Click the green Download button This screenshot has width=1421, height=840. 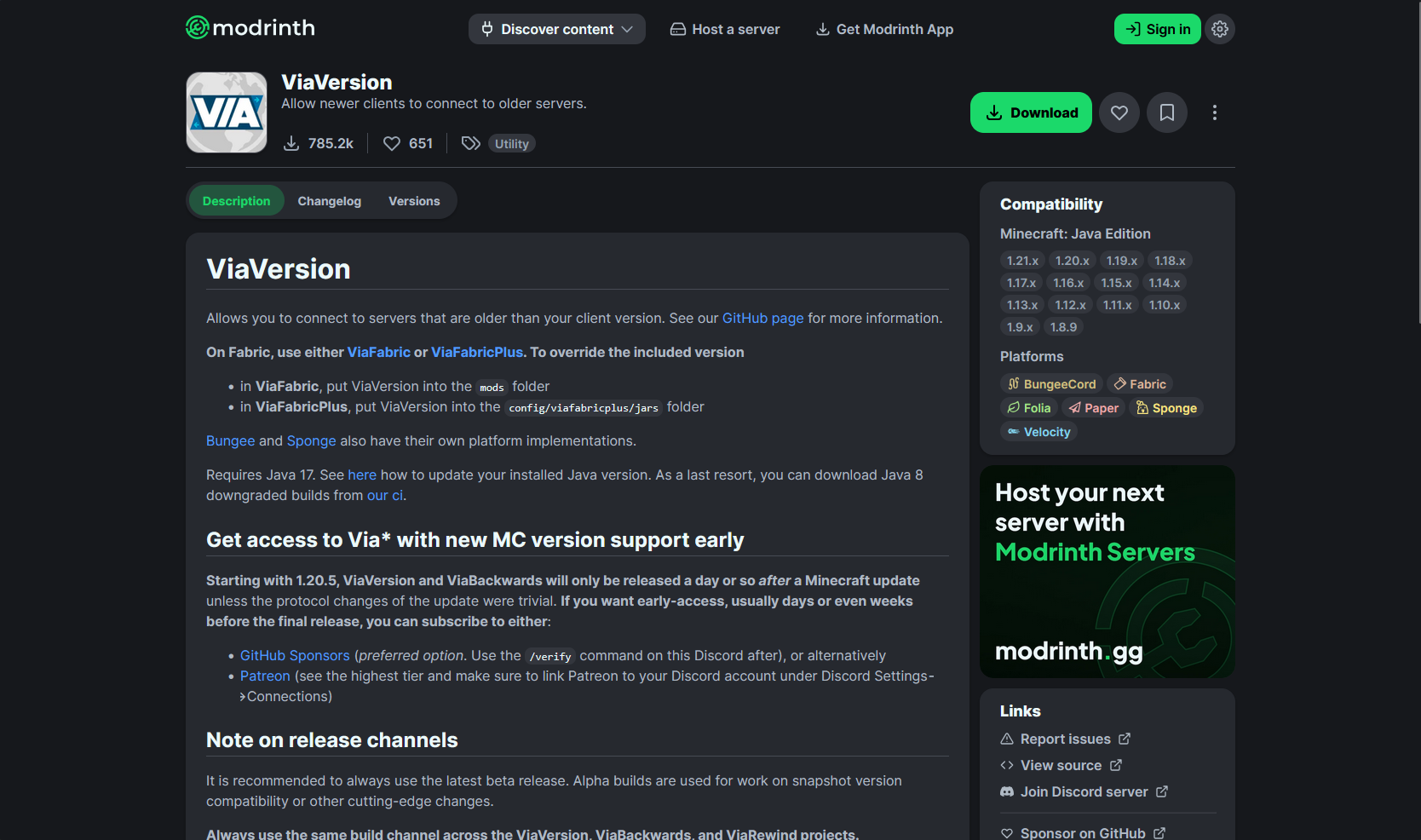pyautogui.click(x=1031, y=112)
